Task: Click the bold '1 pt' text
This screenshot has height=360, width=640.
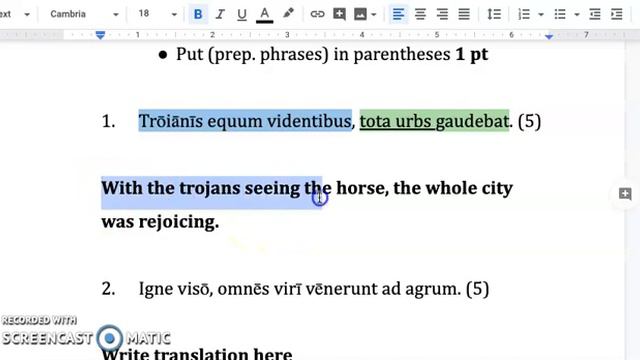Action: click(x=471, y=54)
